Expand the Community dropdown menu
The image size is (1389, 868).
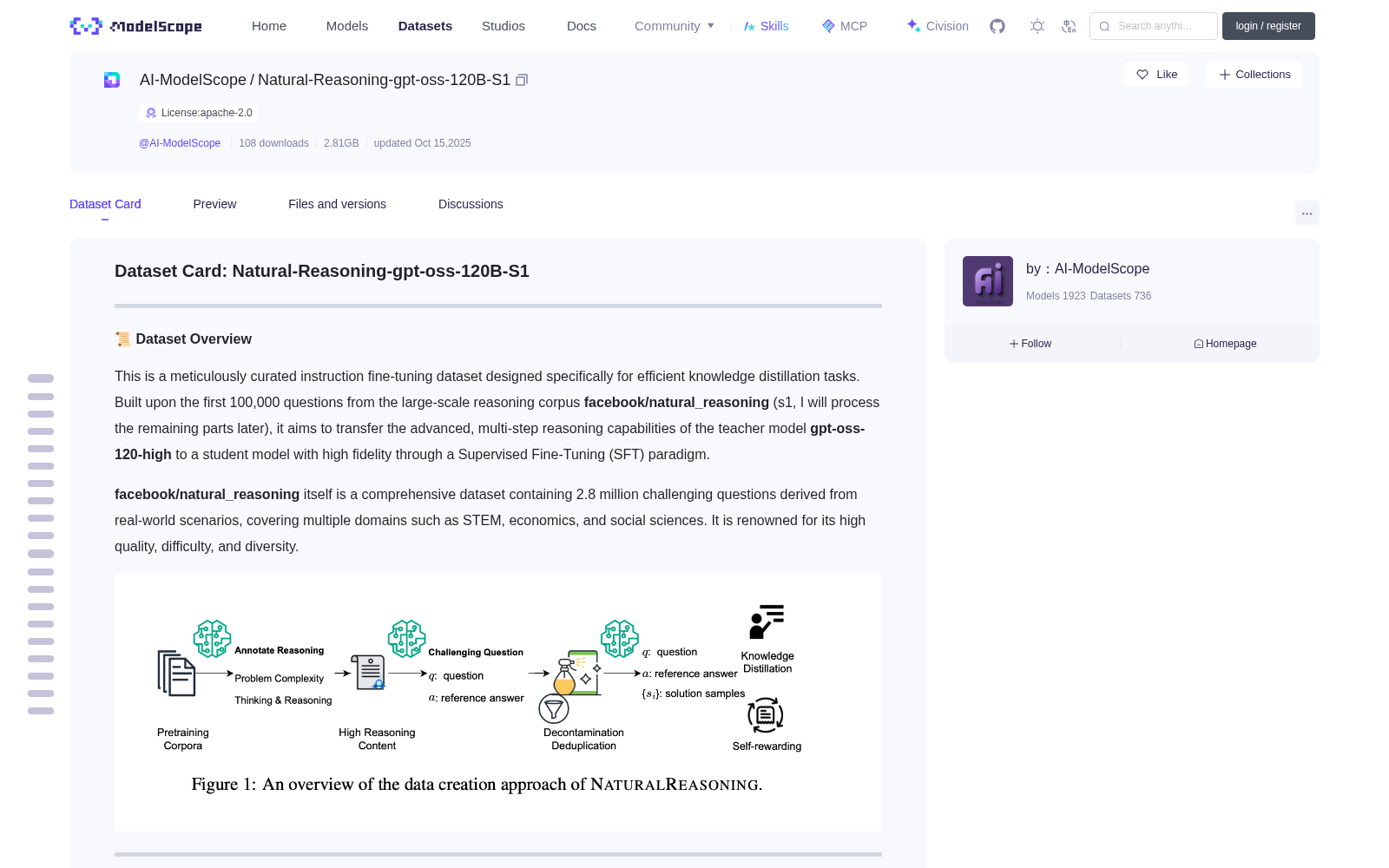(x=675, y=26)
